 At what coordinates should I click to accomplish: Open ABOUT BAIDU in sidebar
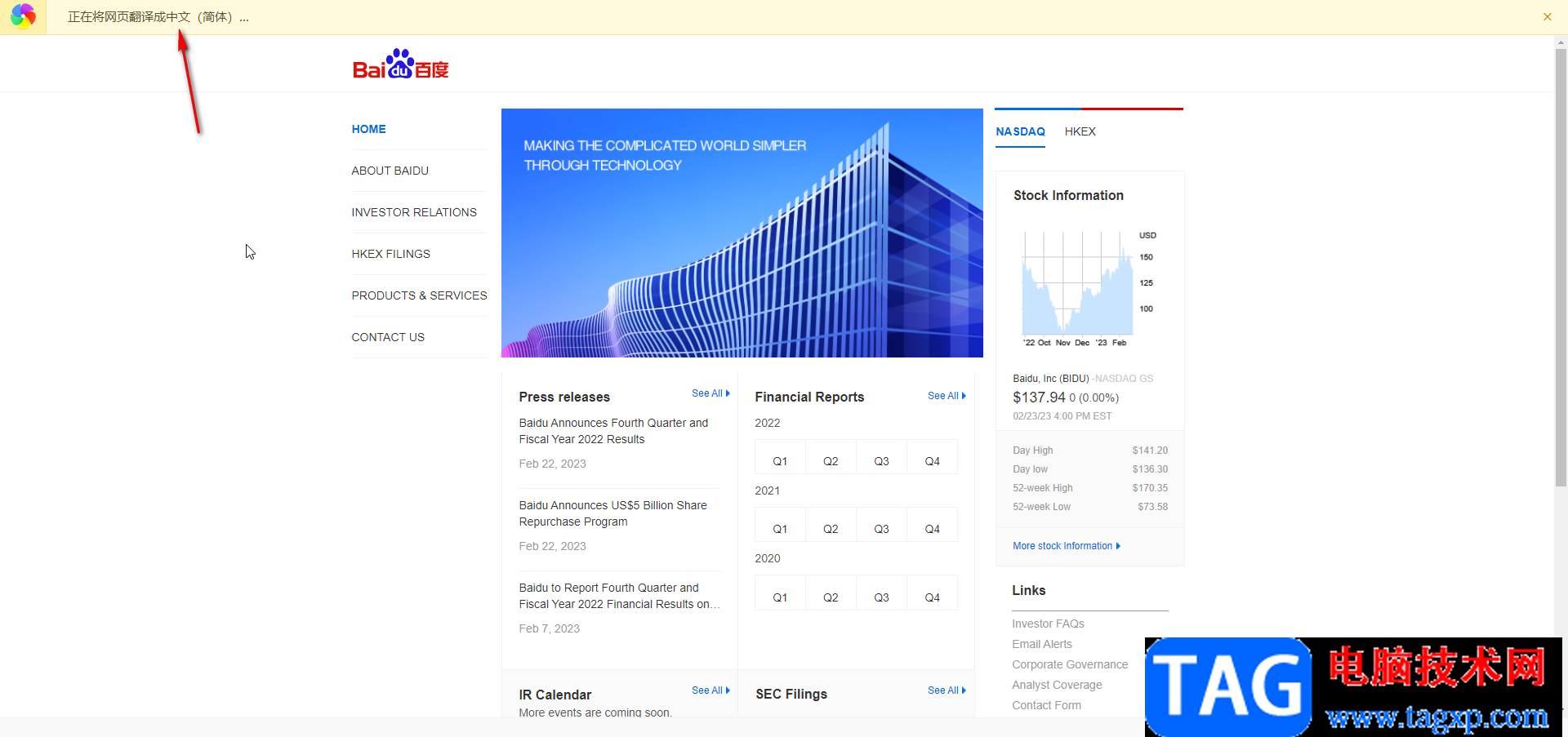390,171
